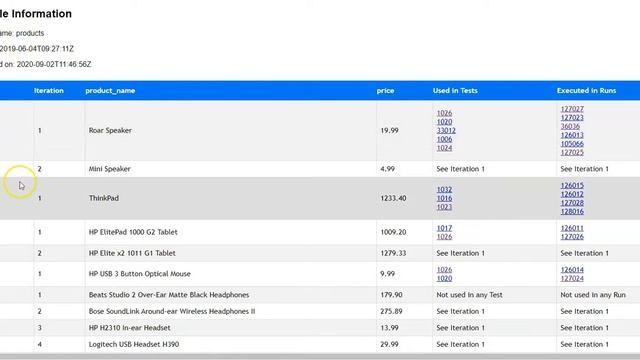Viewport: 640px width, 360px height.
Task: Click iteration number 3 for HP H2310 row
Action: (x=40, y=328)
